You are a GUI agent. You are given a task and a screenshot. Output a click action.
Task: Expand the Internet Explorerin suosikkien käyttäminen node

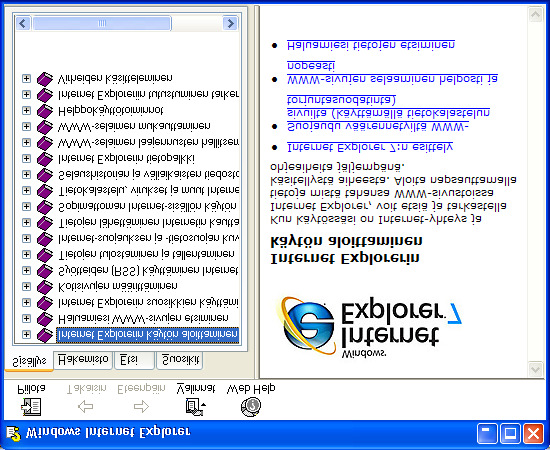(x=26, y=302)
